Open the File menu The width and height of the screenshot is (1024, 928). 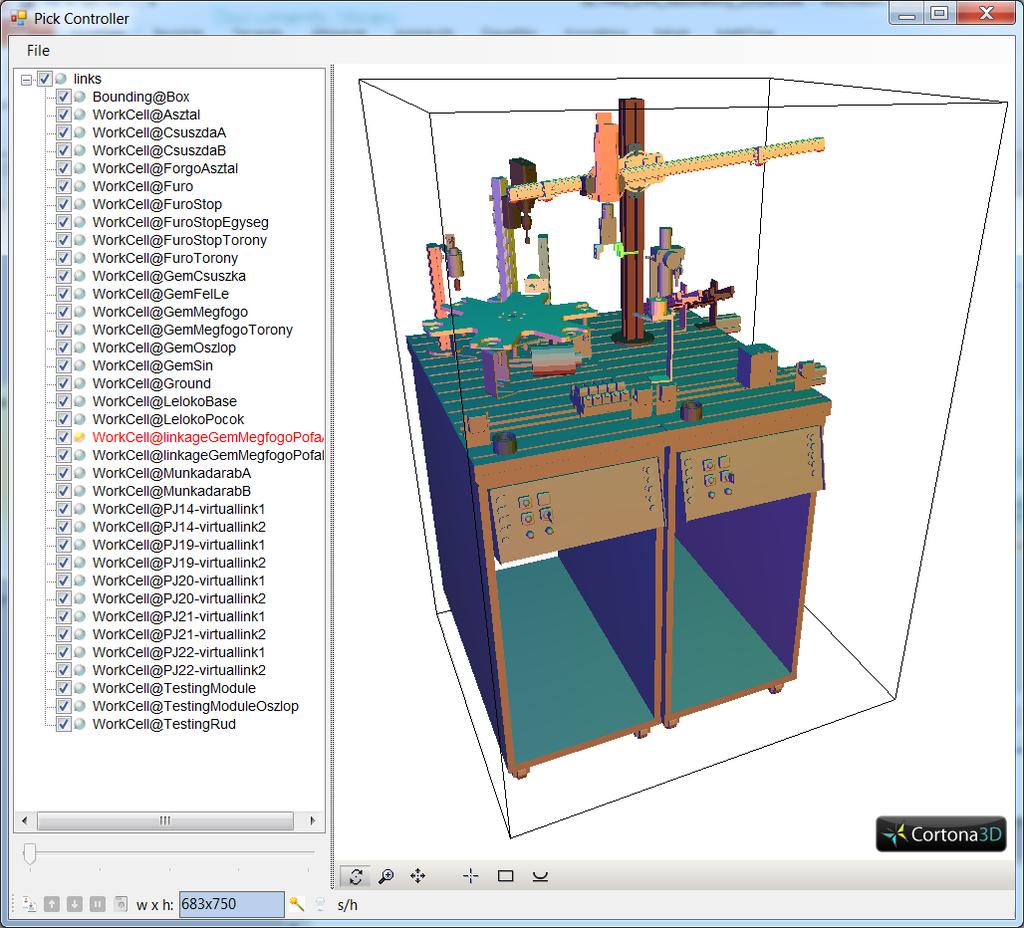point(38,50)
